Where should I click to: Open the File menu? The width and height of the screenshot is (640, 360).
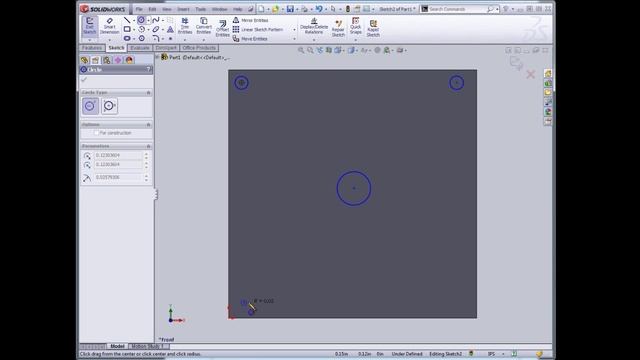coord(139,9)
